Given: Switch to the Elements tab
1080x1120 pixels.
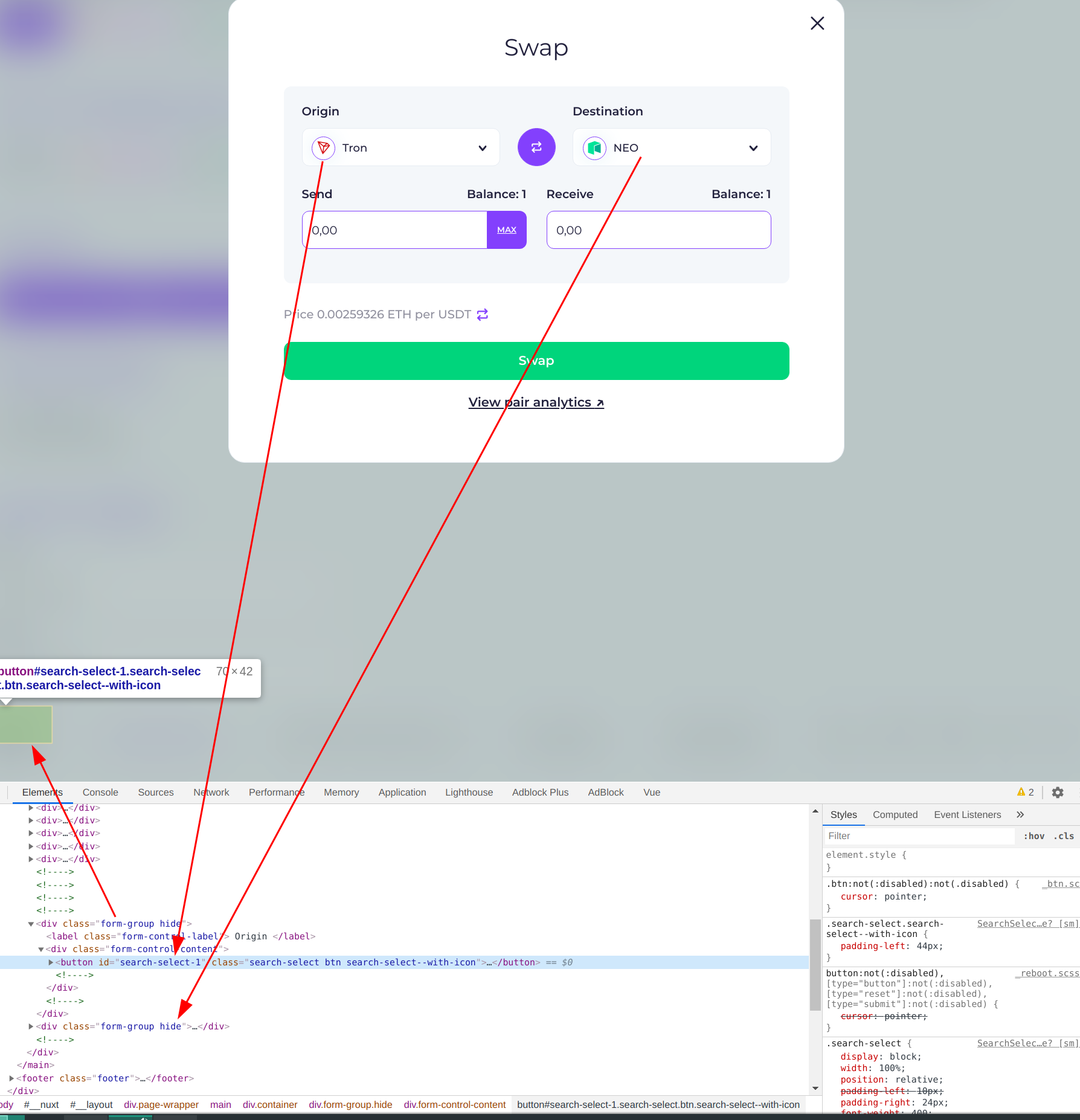Looking at the screenshot, I should [42, 793].
